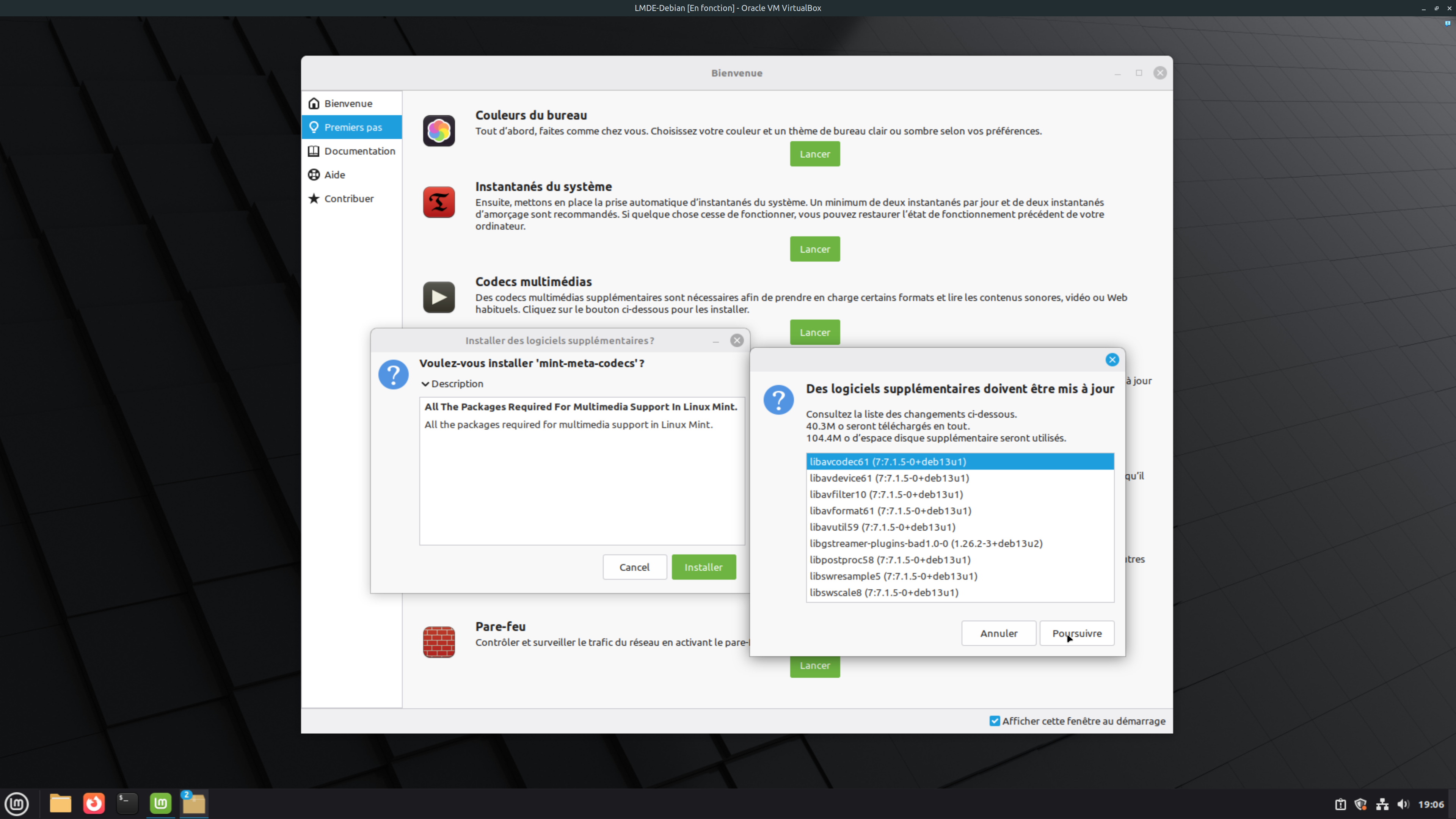Select the libgstreamer-plugins-bad1.0-0 package row
This screenshot has width=1456, height=819.
click(x=960, y=543)
